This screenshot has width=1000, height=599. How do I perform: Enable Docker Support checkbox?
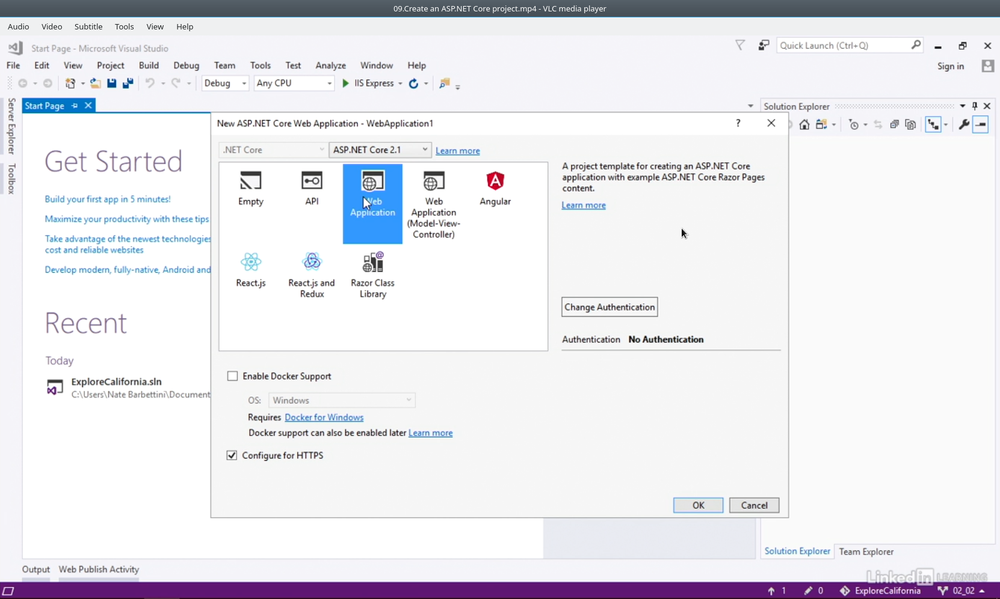[232, 376]
